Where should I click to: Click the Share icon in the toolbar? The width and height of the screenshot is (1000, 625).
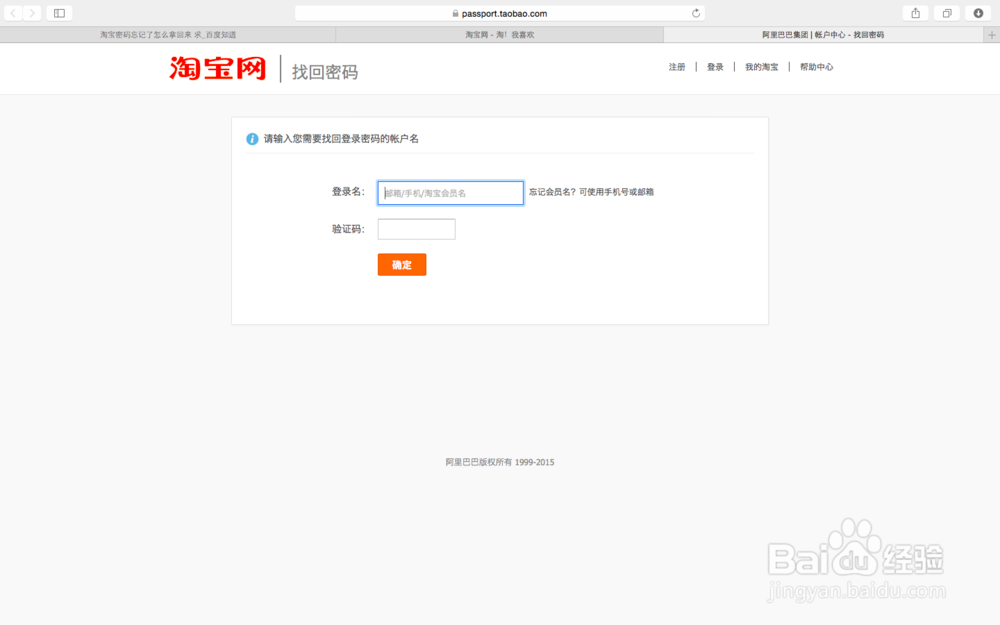tap(915, 13)
